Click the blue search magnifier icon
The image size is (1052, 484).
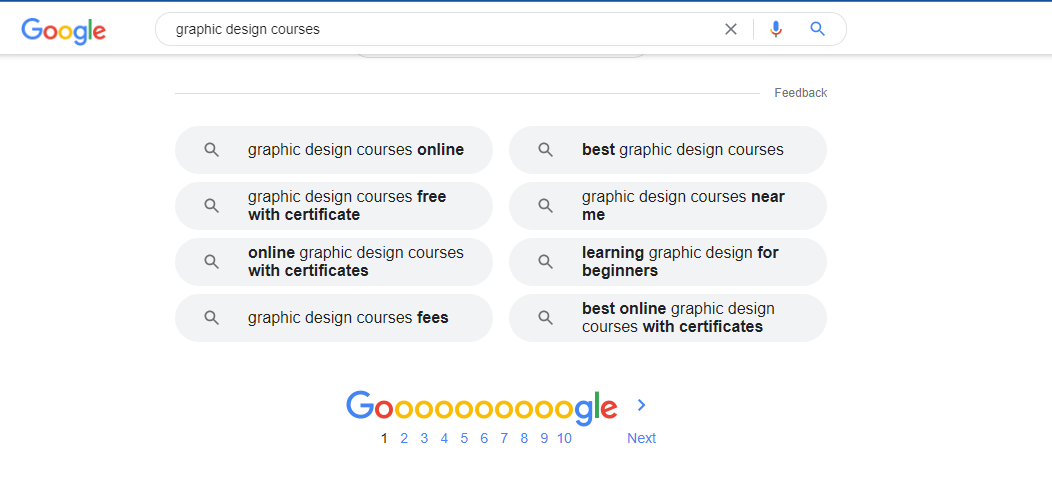(x=817, y=29)
